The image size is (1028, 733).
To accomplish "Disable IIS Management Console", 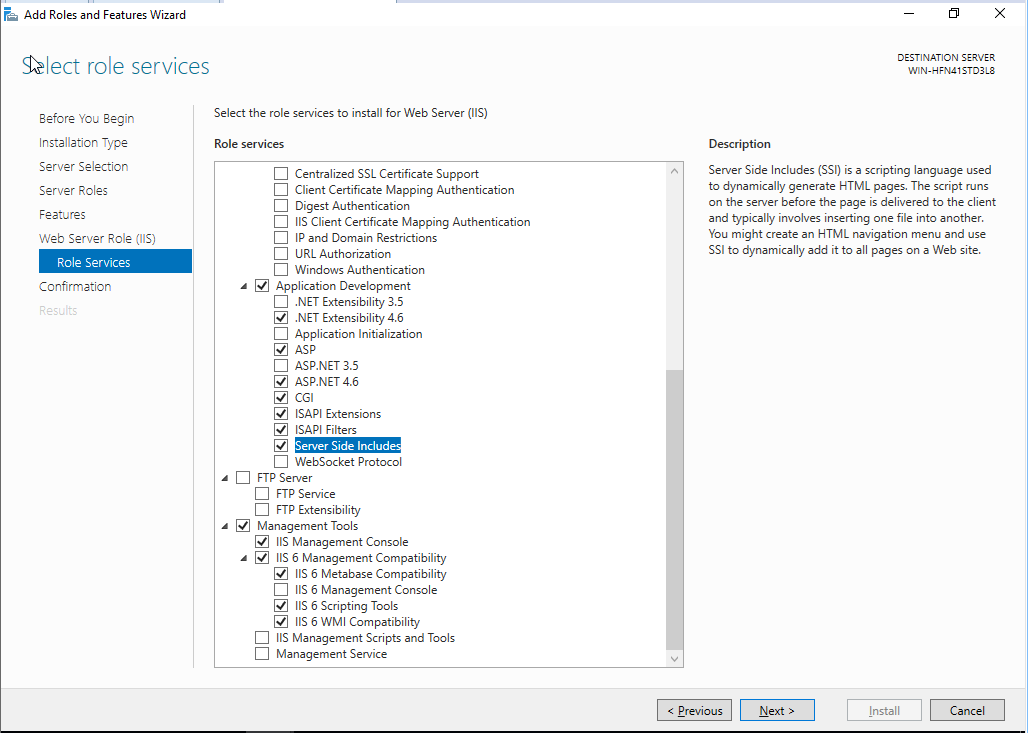I will (x=262, y=541).
